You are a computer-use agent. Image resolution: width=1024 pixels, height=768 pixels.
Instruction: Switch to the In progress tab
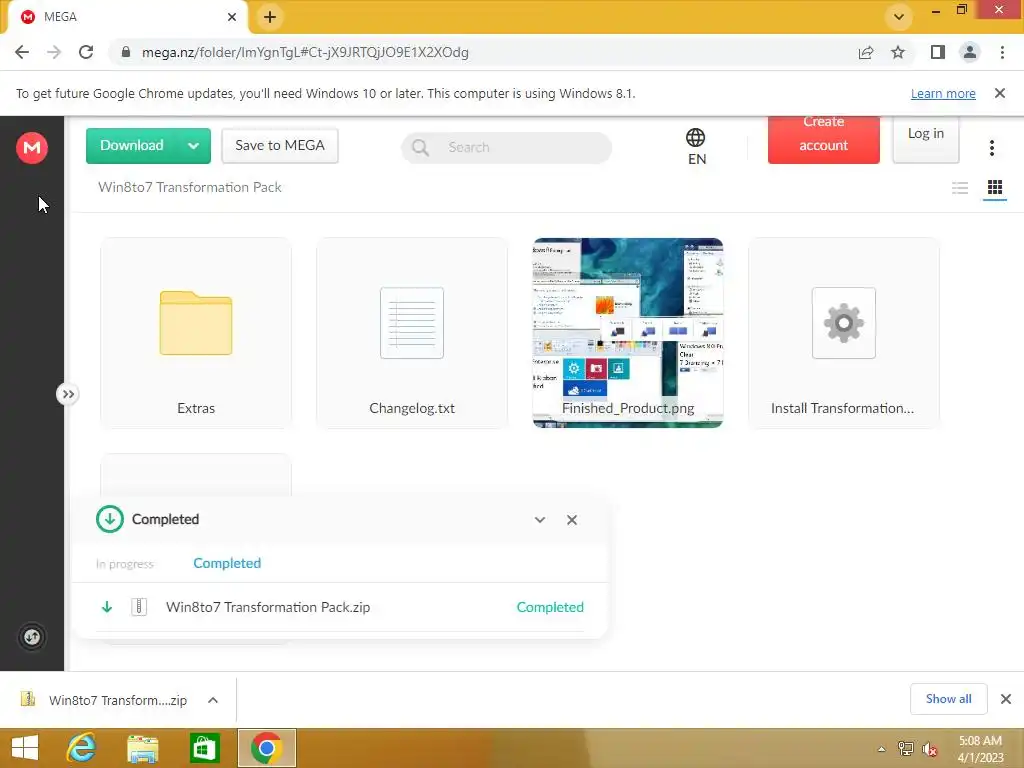[125, 564]
